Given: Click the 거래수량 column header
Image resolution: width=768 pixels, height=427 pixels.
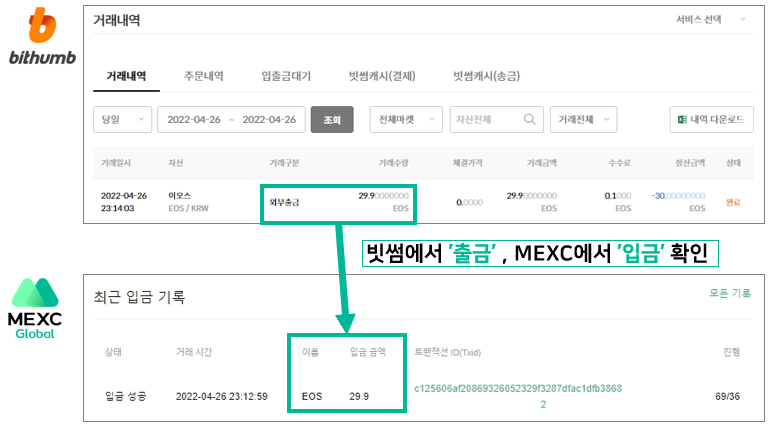Looking at the screenshot, I should click(393, 163).
